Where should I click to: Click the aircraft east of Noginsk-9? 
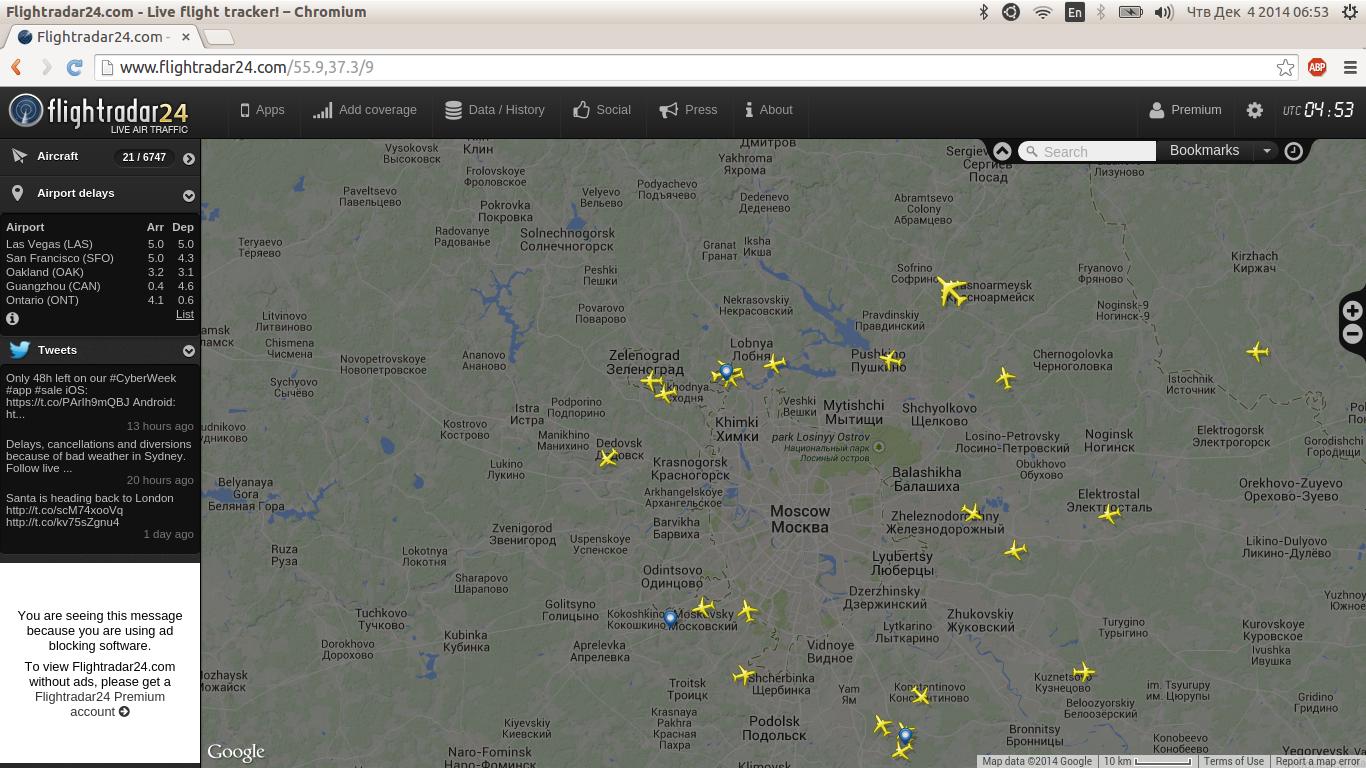[x=1257, y=351]
